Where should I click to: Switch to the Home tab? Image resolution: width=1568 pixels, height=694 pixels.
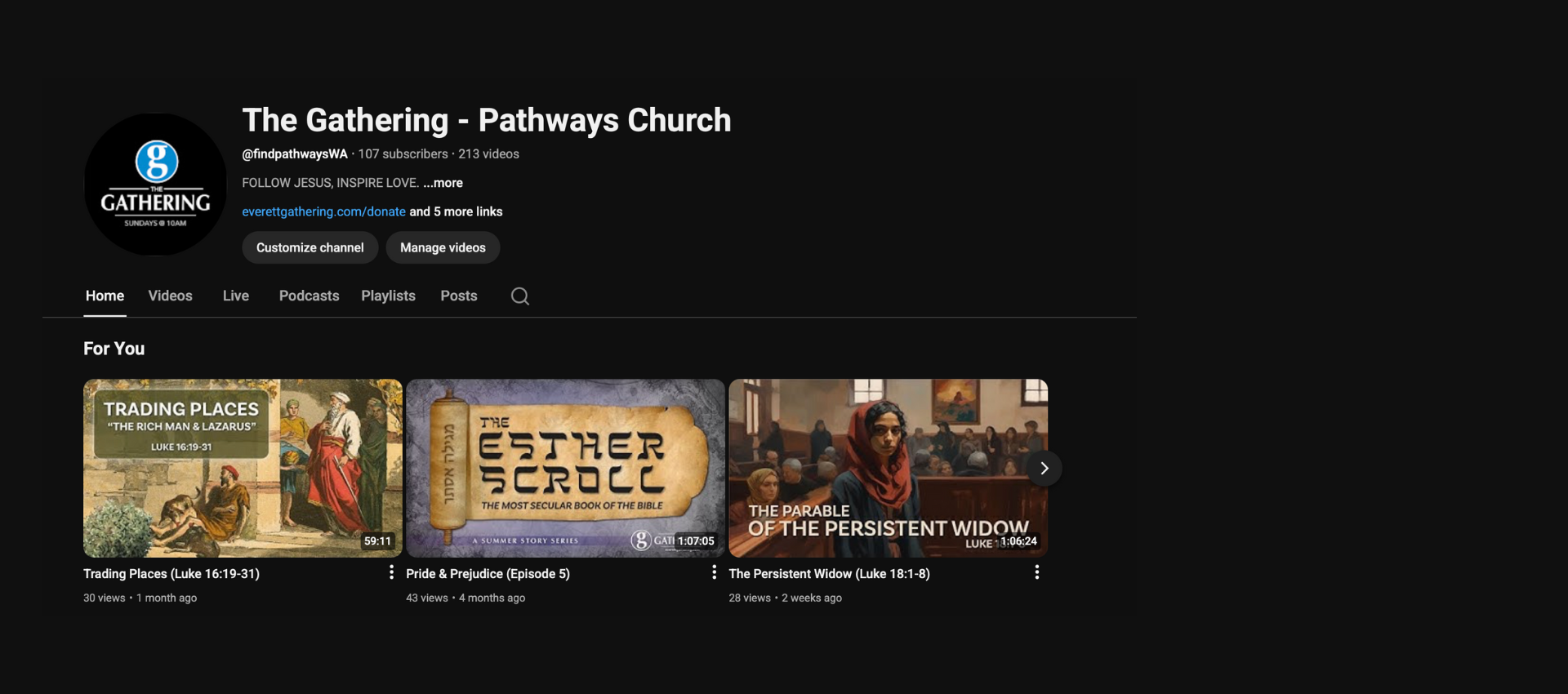tap(105, 296)
